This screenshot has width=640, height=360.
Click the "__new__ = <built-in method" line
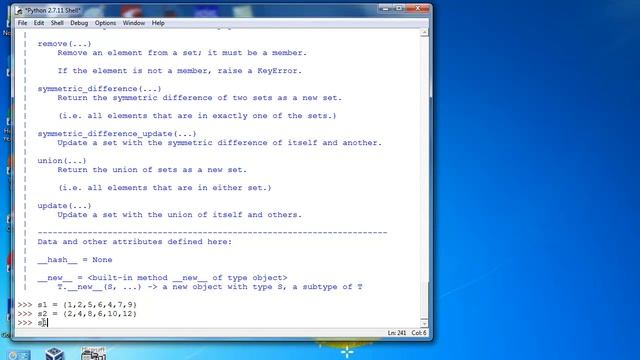162,278
